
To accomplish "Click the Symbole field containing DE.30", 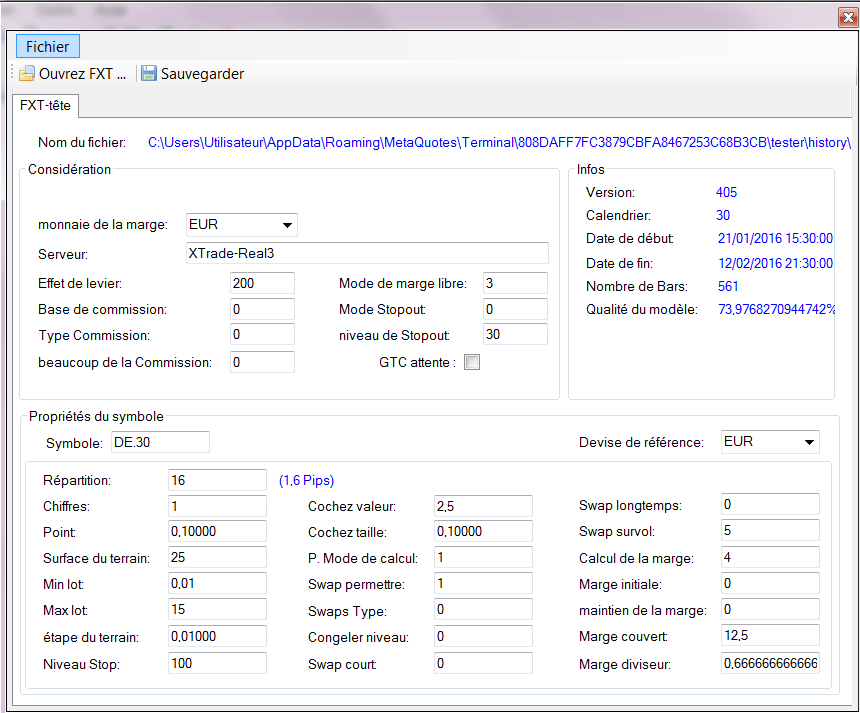I will (160, 442).
